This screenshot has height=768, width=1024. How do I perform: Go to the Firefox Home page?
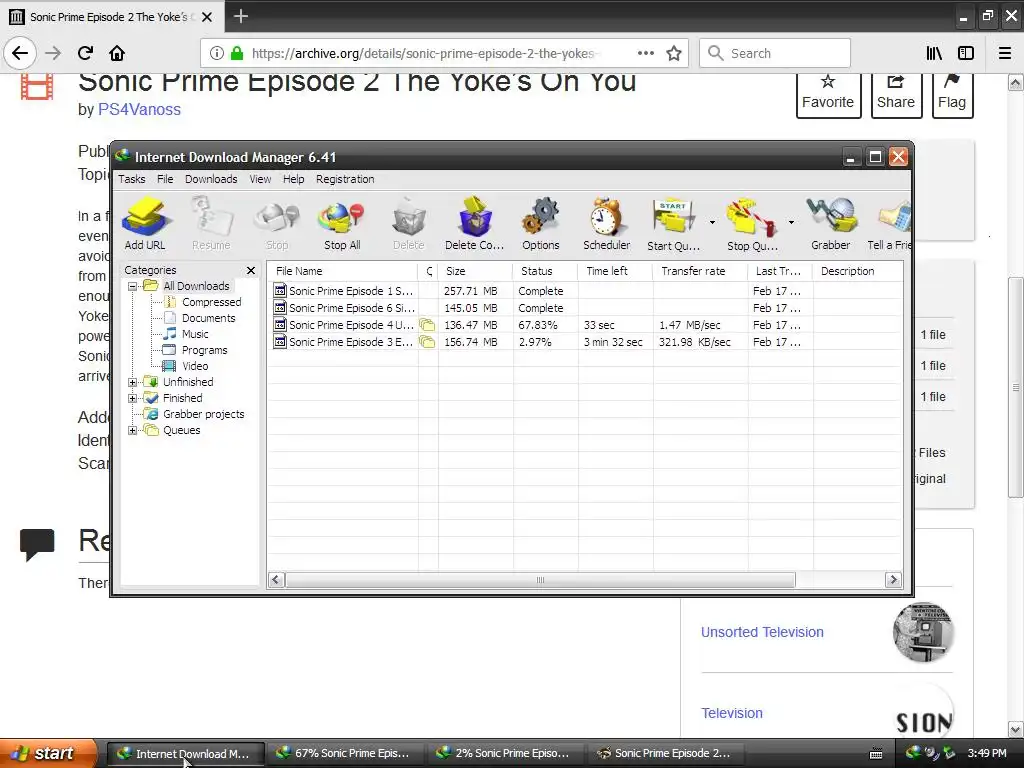(117, 54)
